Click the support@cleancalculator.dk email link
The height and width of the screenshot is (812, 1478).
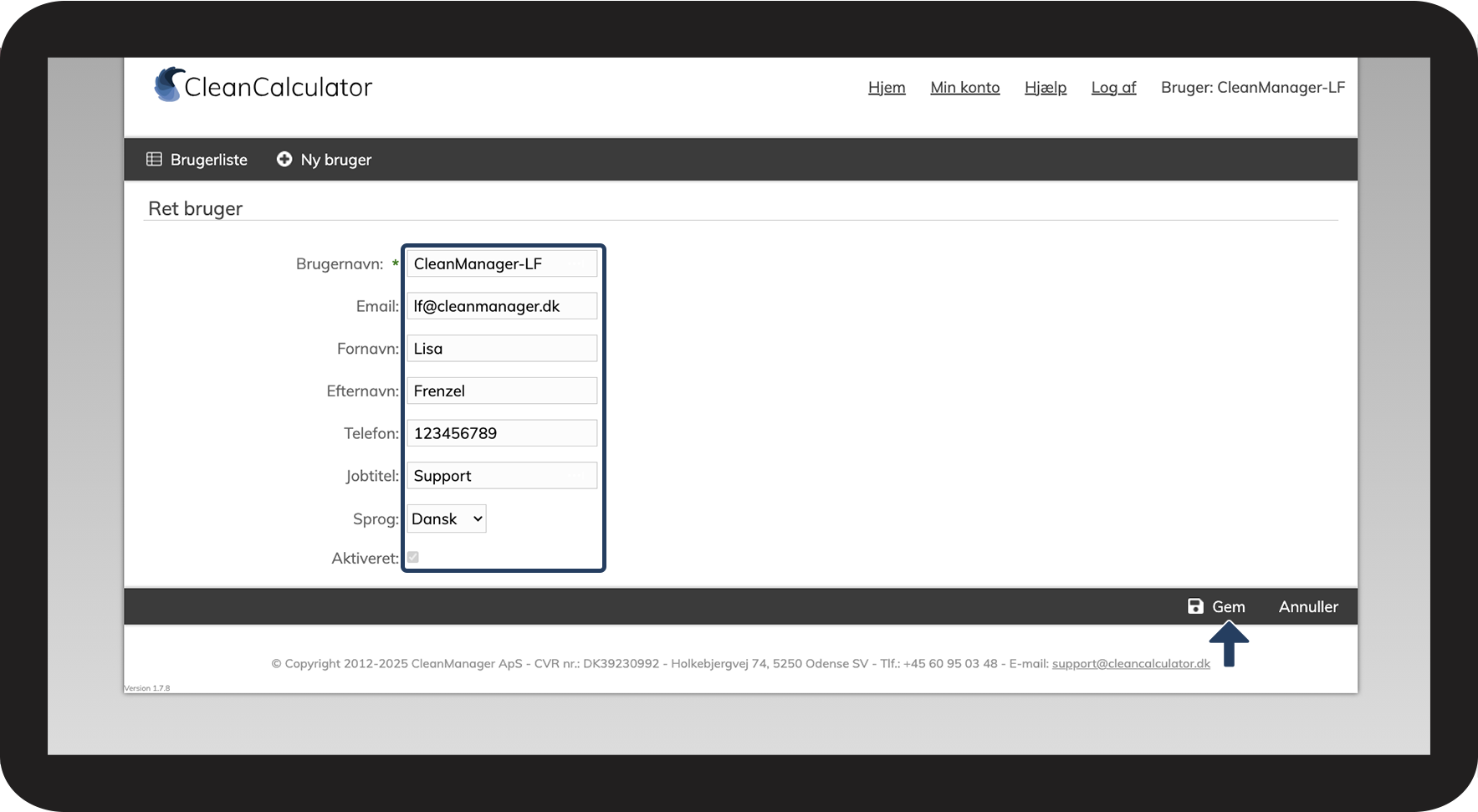[x=1131, y=663]
